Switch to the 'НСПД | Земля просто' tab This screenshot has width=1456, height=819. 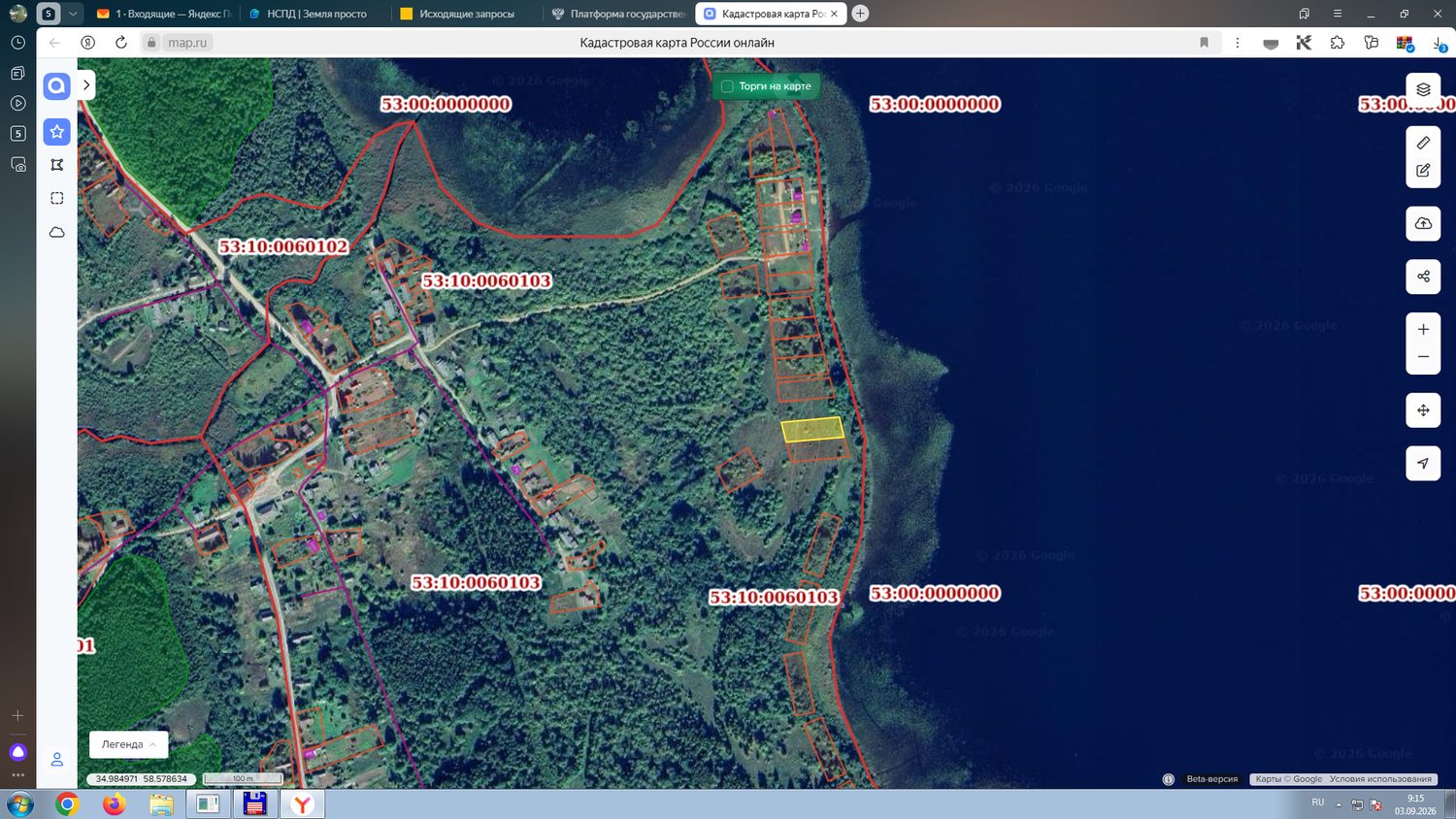[x=310, y=14]
